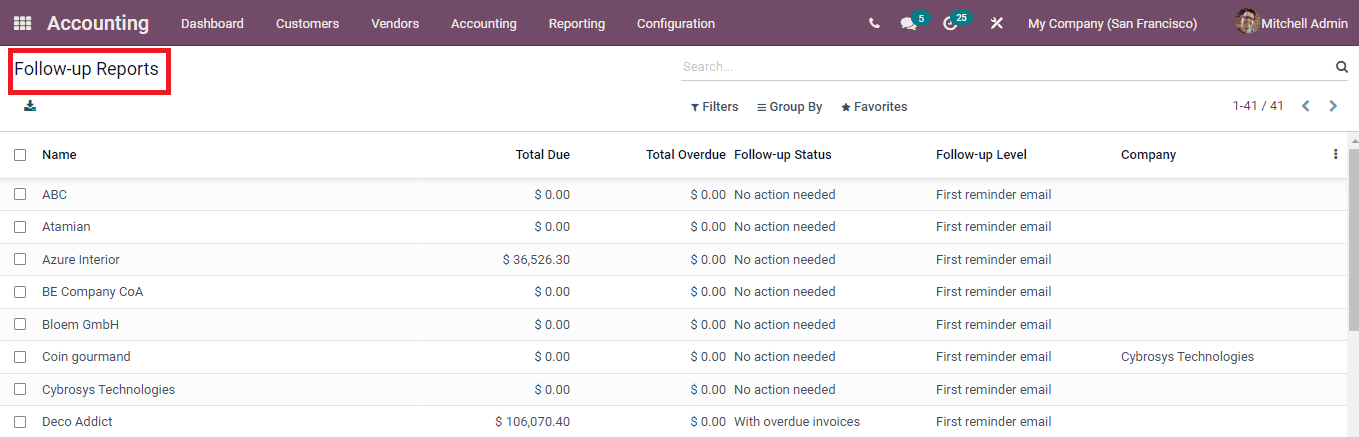Open the activities clock icon
The width and height of the screenshot is (1359, 437).
pos(950,23)
